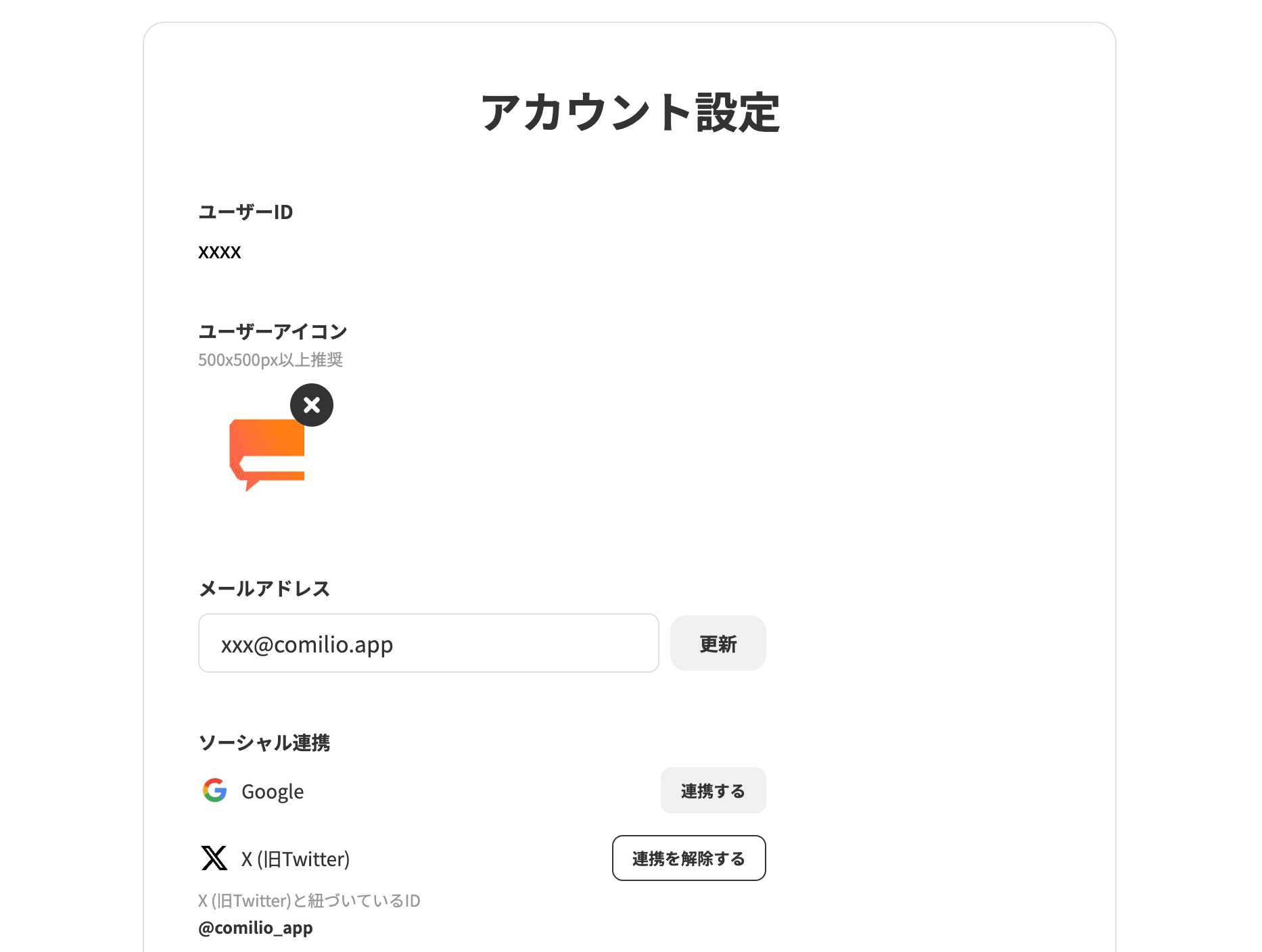
Task: Select the xxxx user ID value
Action: 220,252
